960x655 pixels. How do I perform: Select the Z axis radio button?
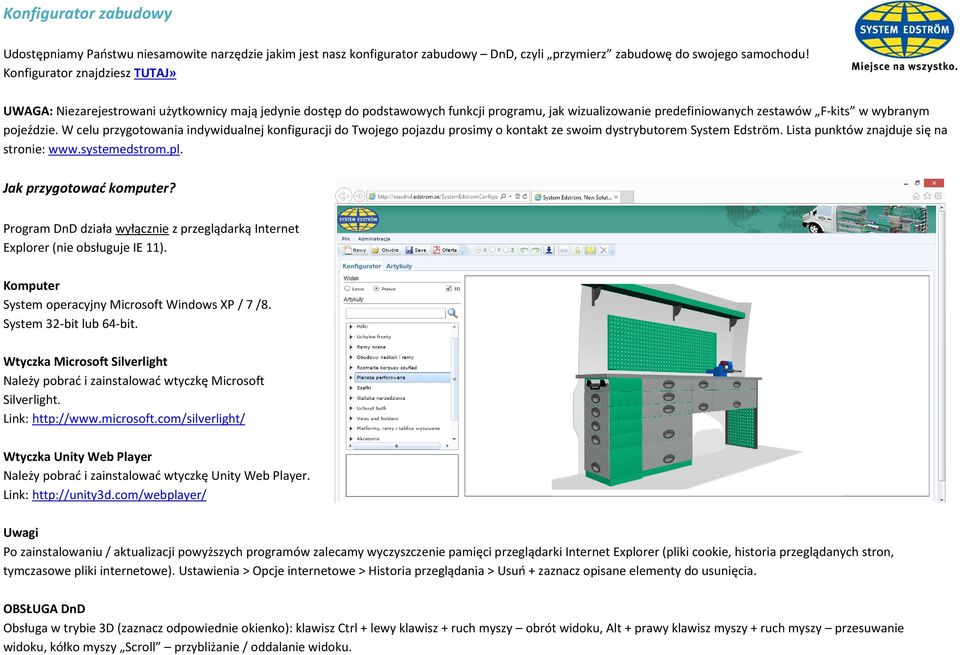506,250
